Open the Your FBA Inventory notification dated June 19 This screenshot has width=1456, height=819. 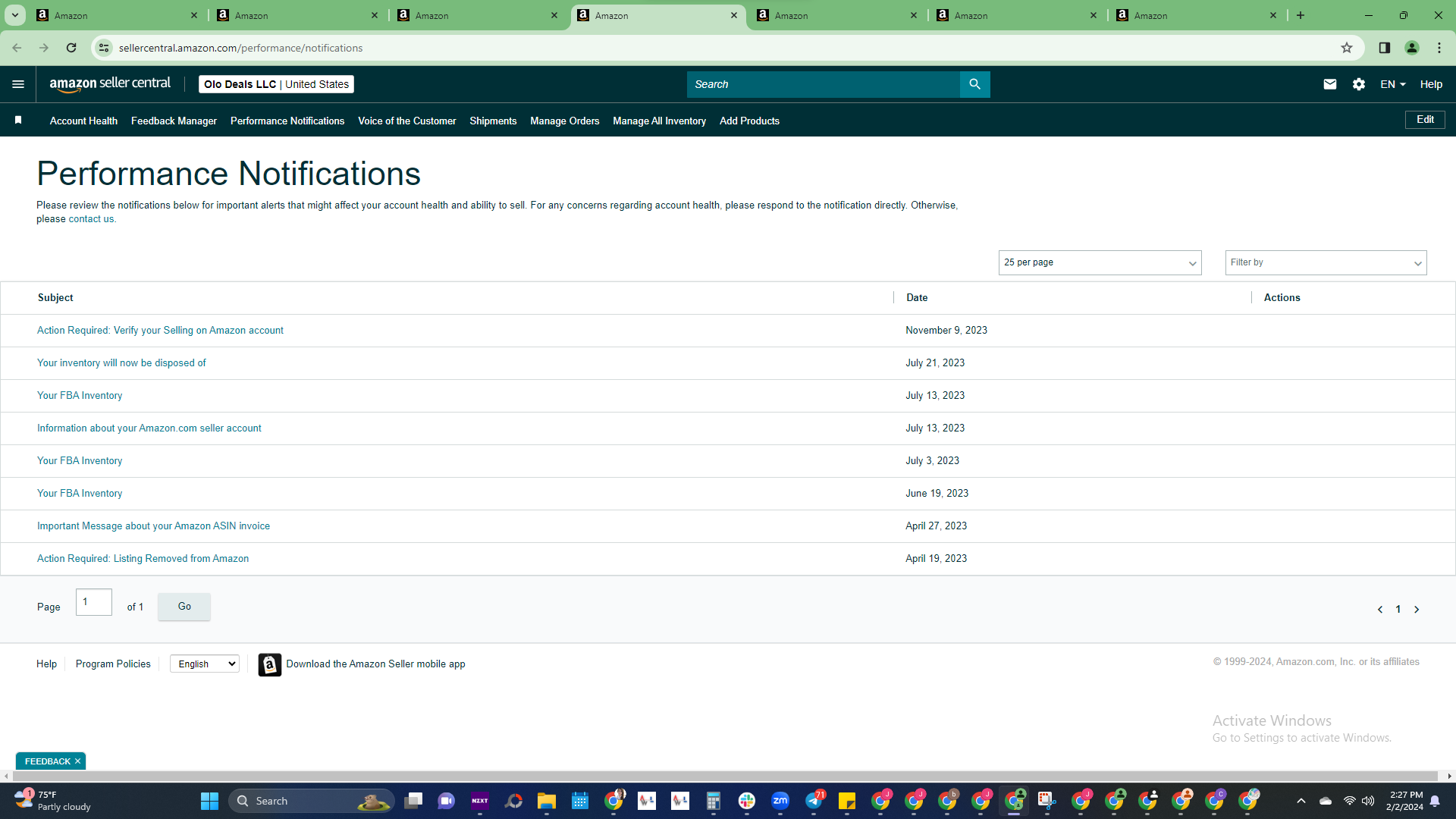point(80,494)
